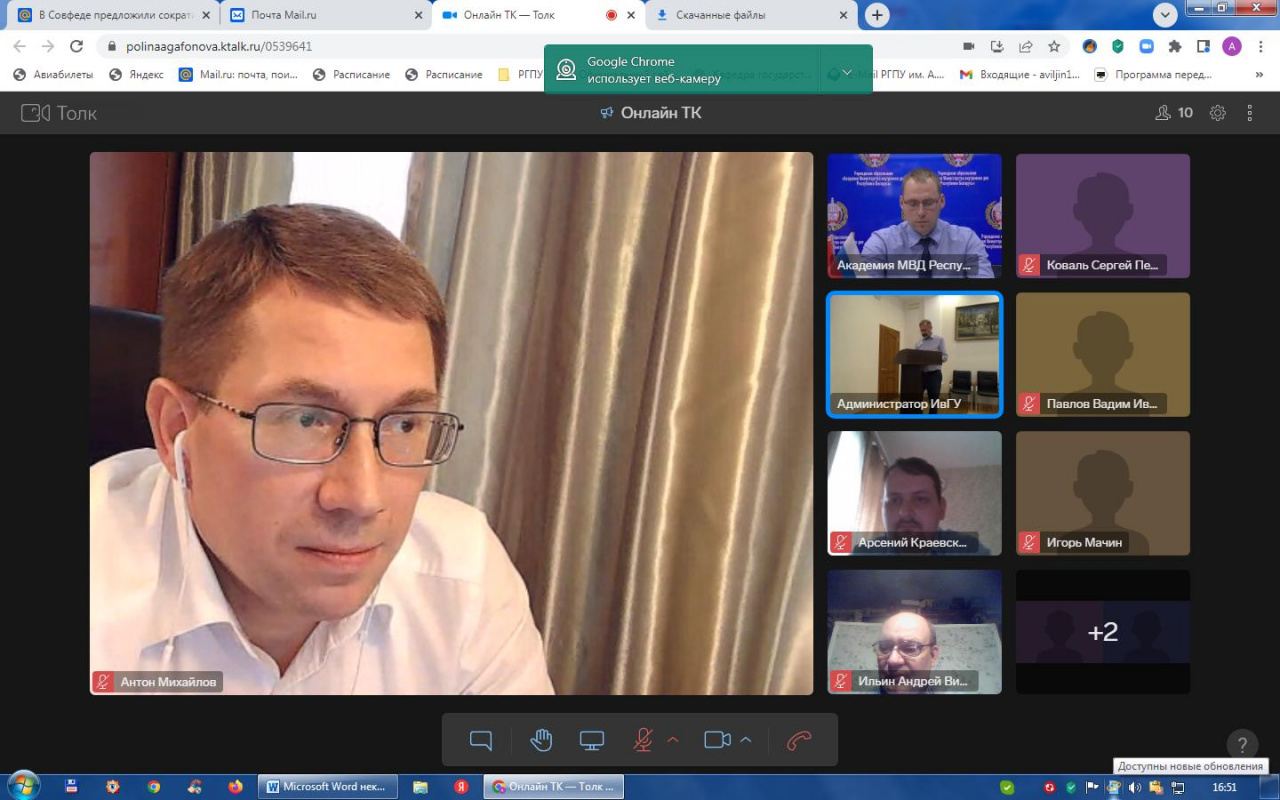Leave the call with red phone button
Screen dimensions: 1280x800
click(x=798, y=740)
